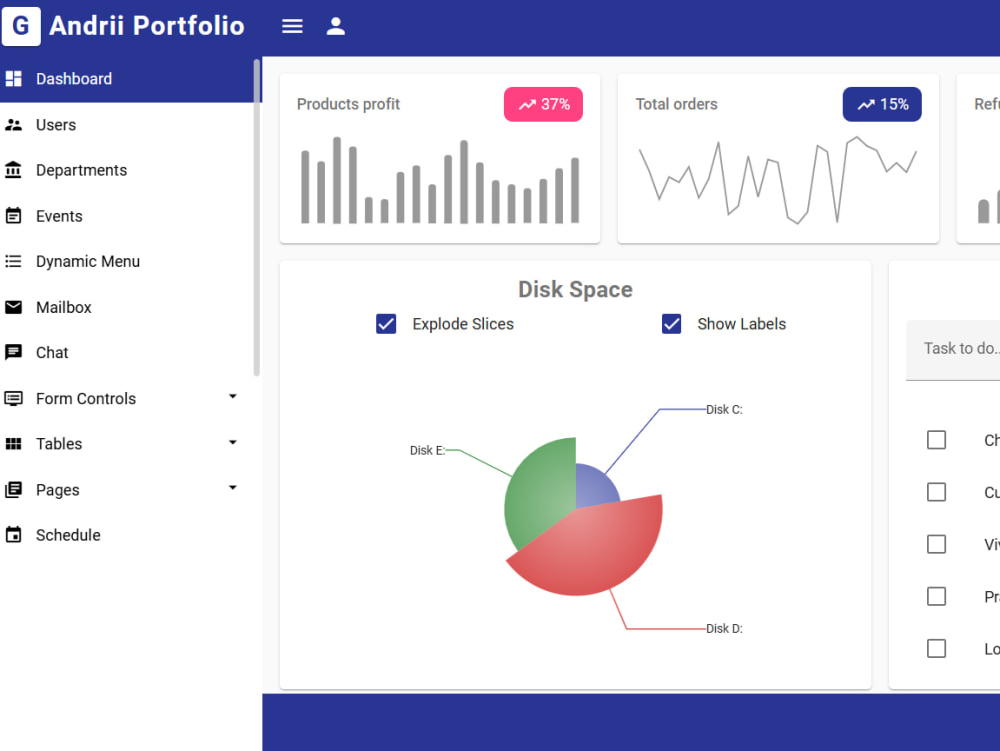Check the task checkbox beside 'Pr'
Image resolution: width=1000 pixels, height=751 pixels.
click(x=936, y=597)
